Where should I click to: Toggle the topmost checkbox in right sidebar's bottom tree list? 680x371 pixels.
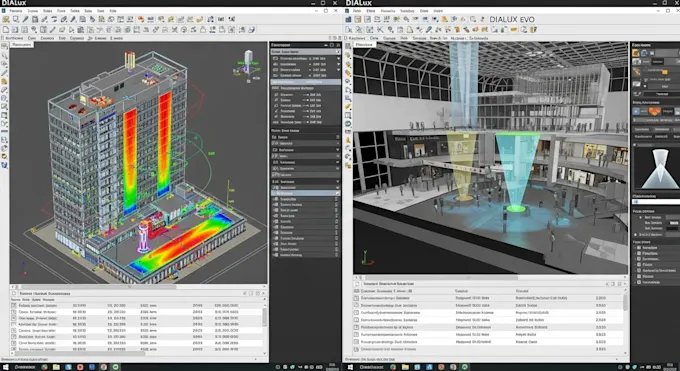(639, 248)
